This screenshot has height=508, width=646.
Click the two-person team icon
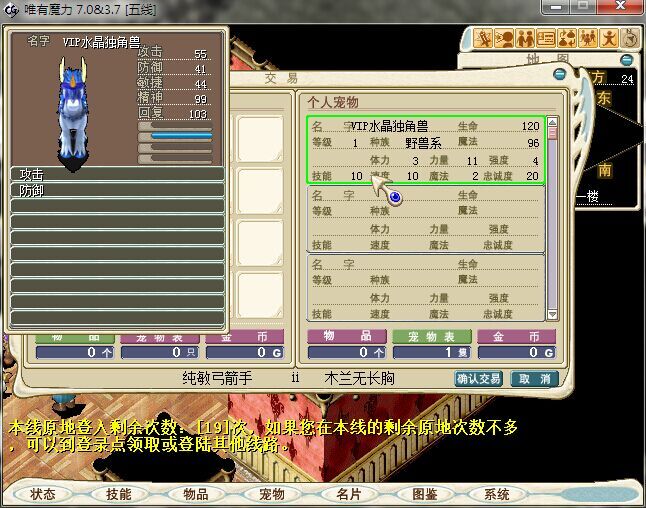pos(526,39)
